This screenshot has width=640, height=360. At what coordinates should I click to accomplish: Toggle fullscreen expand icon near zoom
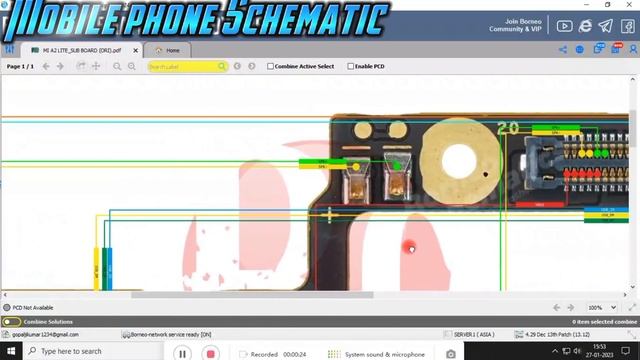(632, 308)
